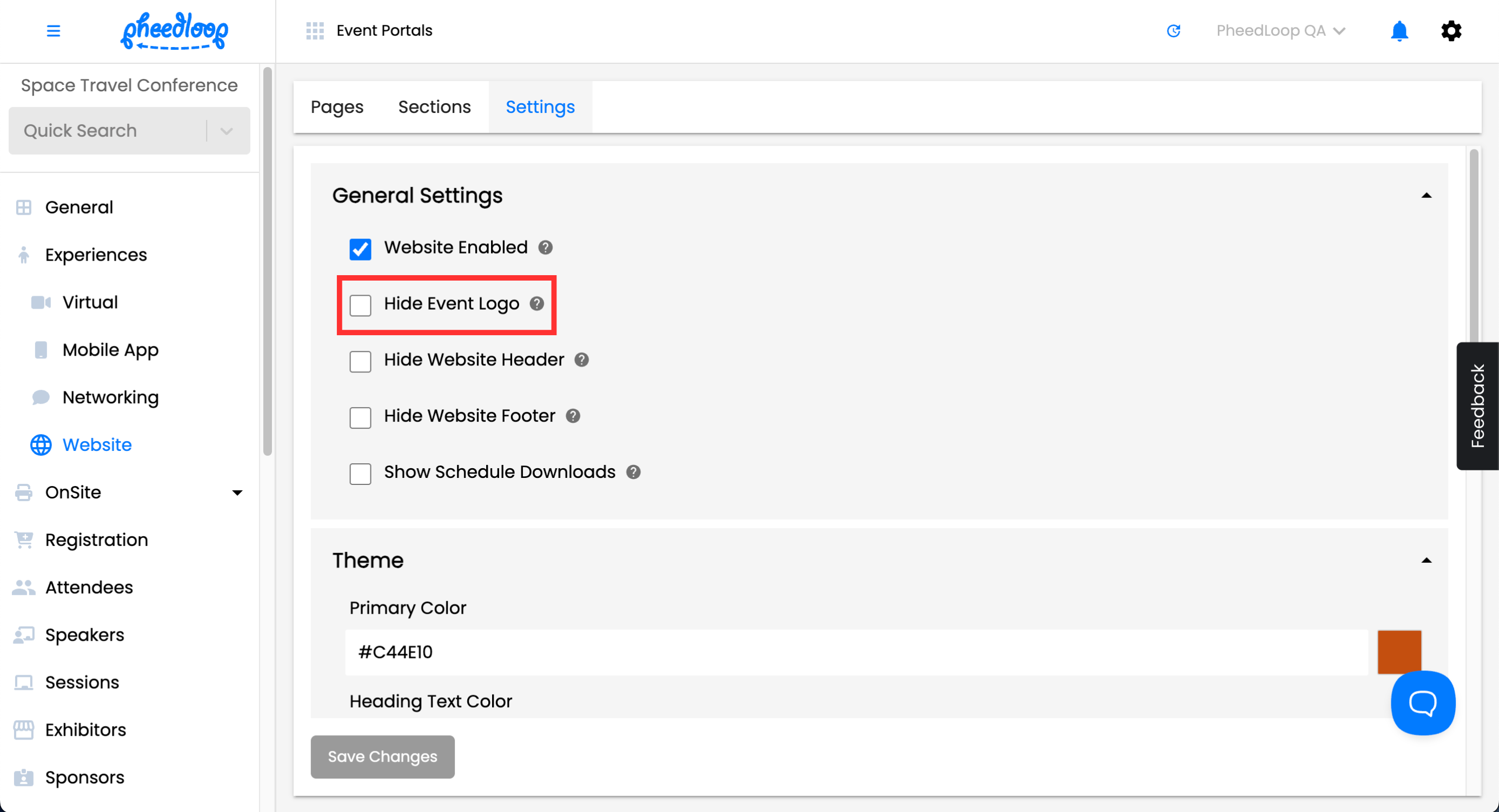The width and height of the screenshot is (1499, 812).
Task: Collapse the General Settings section
Action: click(1425, 196)
